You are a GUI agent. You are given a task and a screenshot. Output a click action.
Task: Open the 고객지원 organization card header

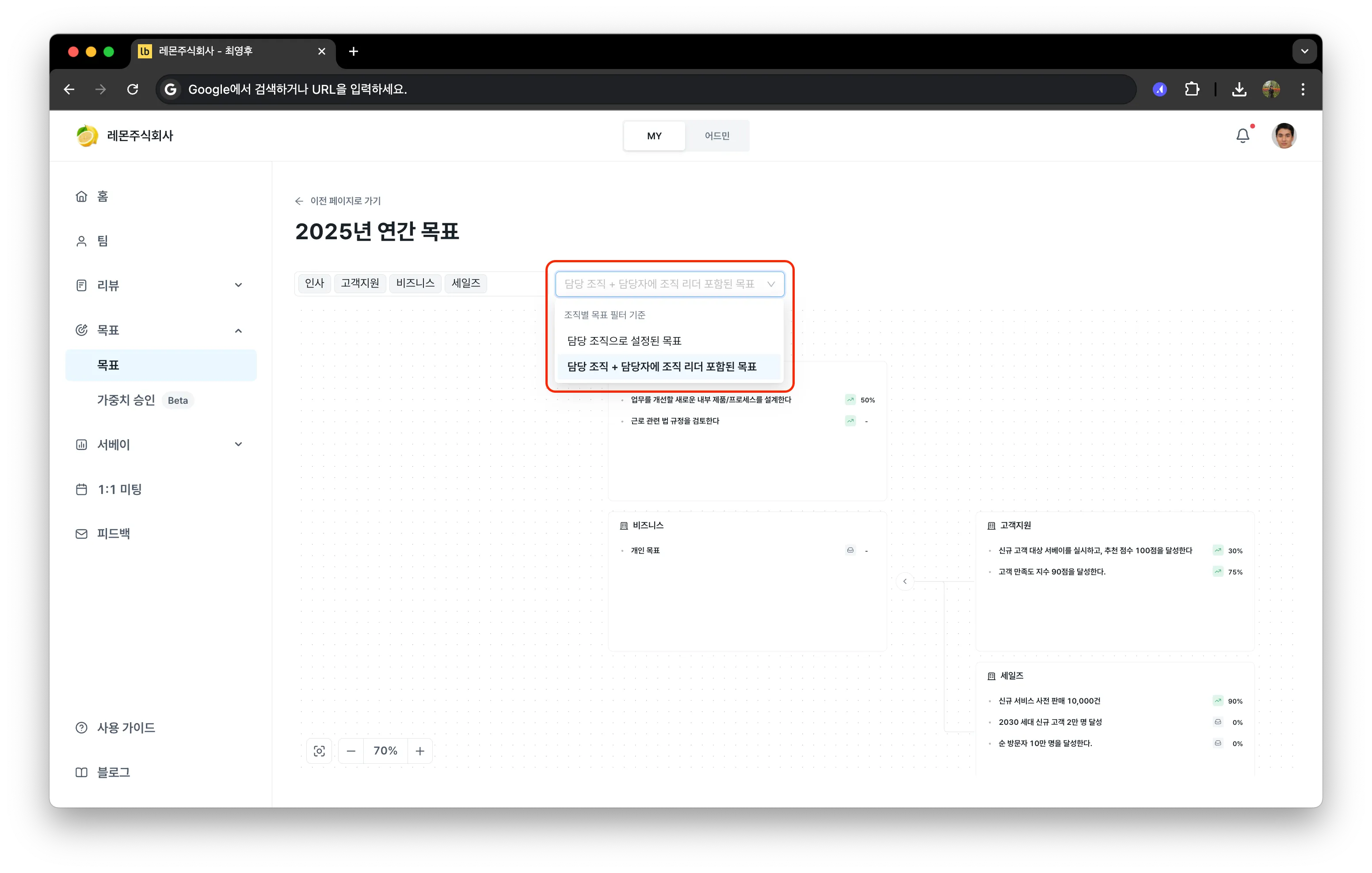tap(1009, 526)
